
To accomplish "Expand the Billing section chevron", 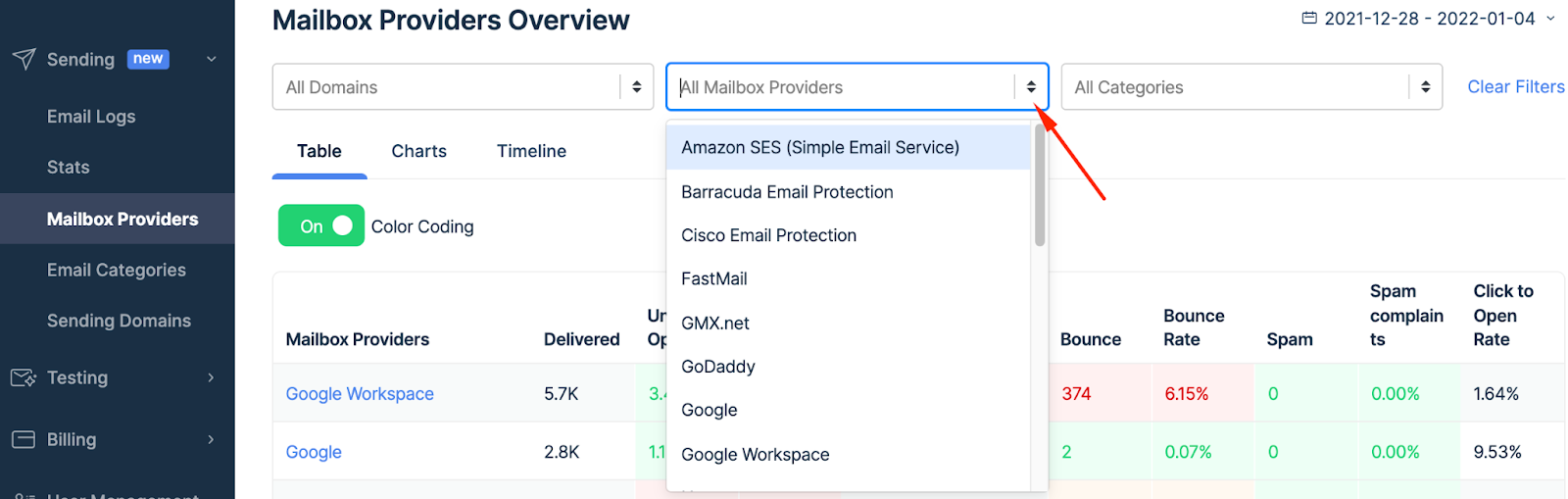I will (x=211, y=439).
